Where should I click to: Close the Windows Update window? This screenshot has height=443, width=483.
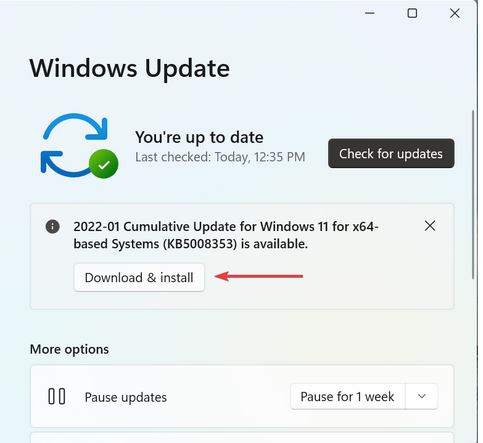(x=455, y=13)
